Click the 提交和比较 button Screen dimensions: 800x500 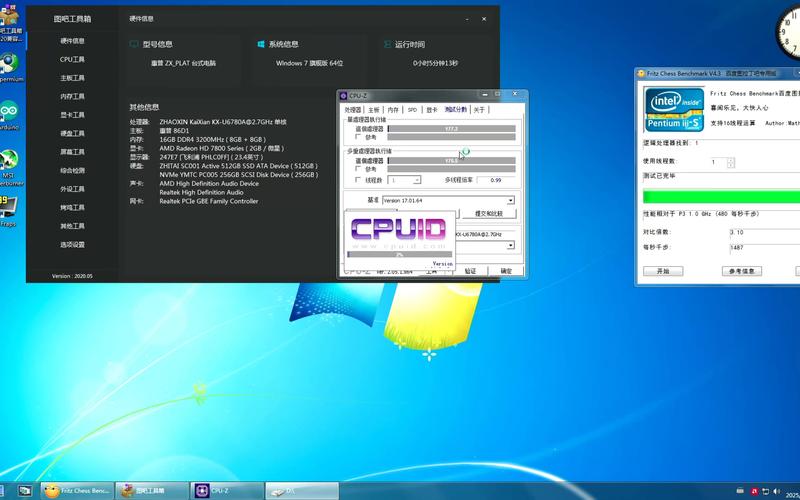[487, 214]
